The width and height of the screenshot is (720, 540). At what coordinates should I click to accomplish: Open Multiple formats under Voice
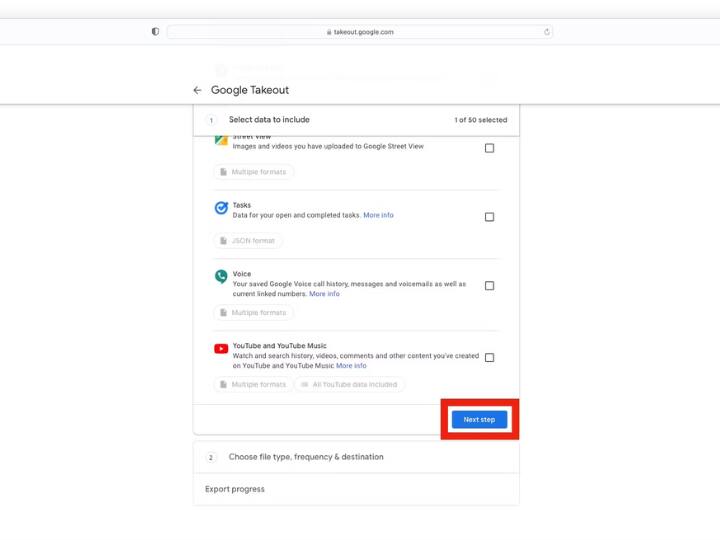(253, 312)
